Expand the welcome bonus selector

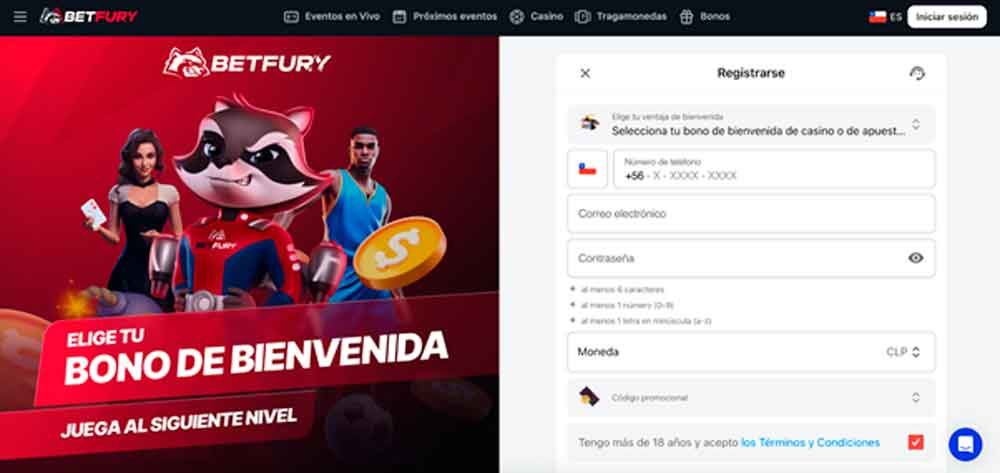click(x=751, y=124)
